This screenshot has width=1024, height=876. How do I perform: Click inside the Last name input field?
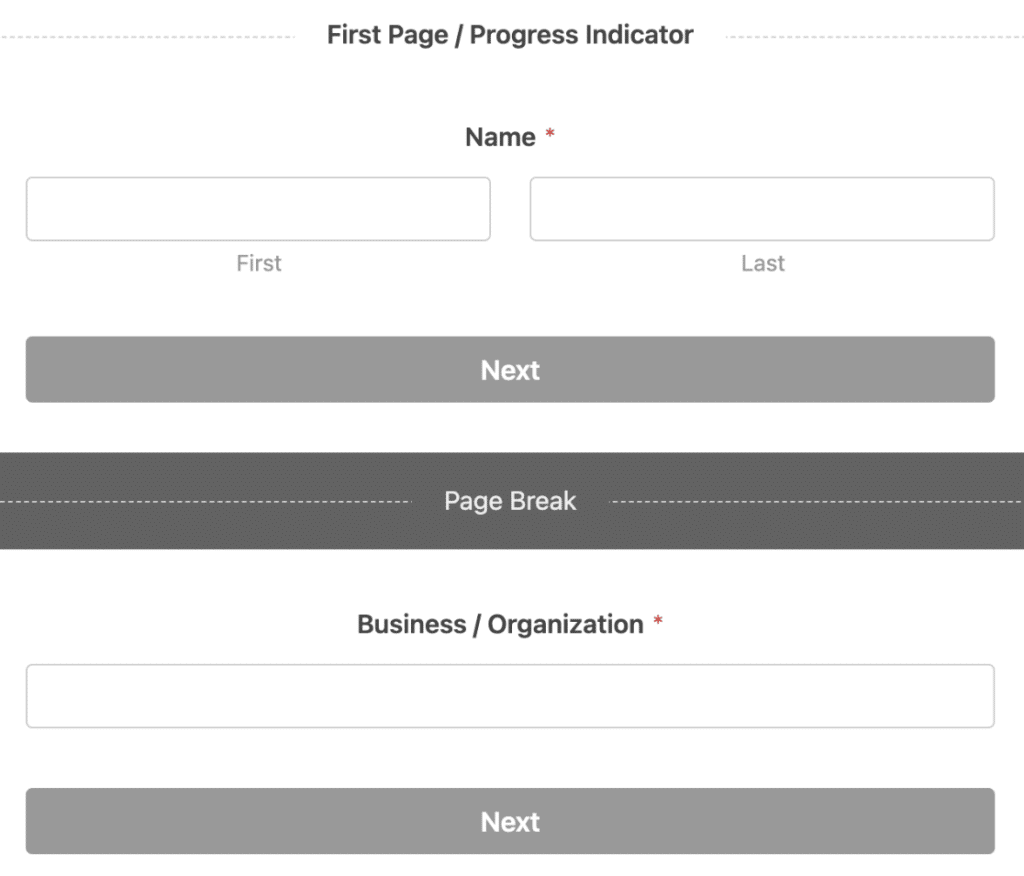point(762,209)
